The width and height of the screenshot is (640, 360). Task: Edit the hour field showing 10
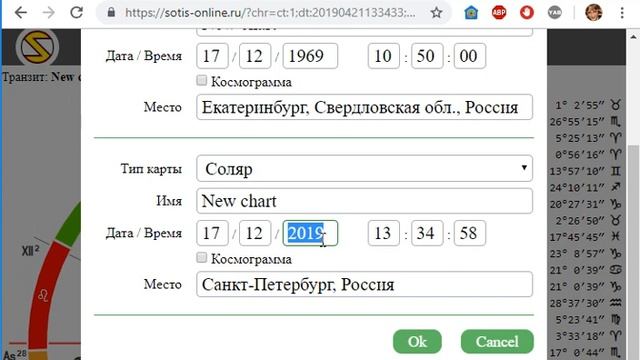coord(384,56)
